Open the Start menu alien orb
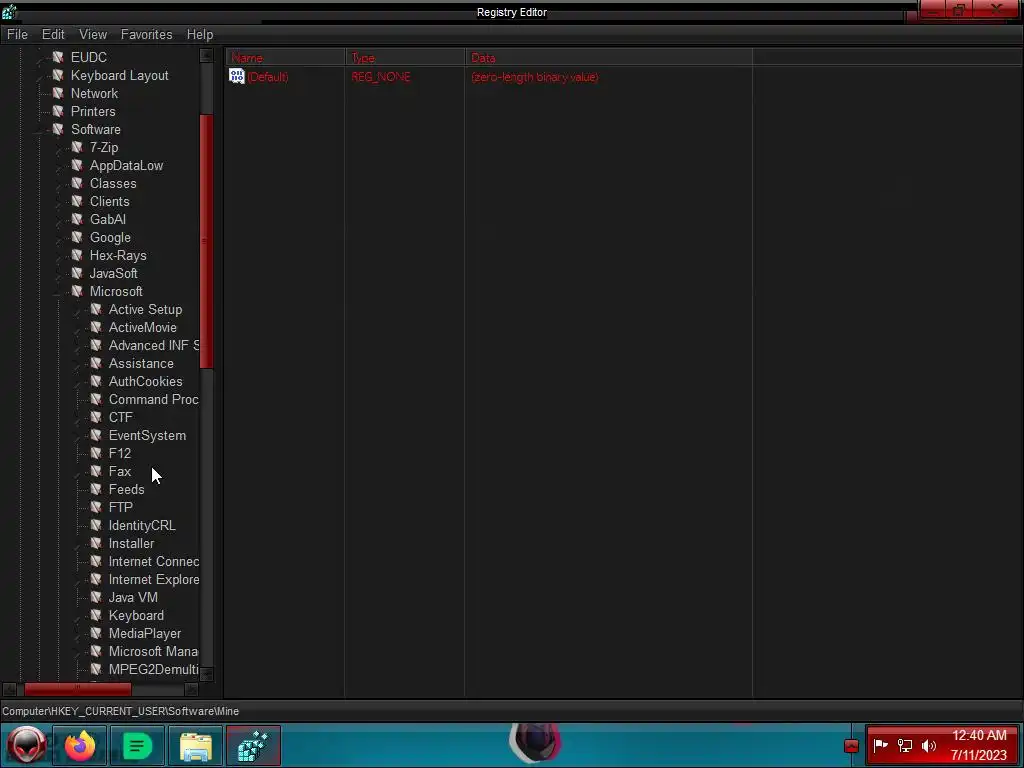This screenshot has height=768, width=1024. pos(26,746)
